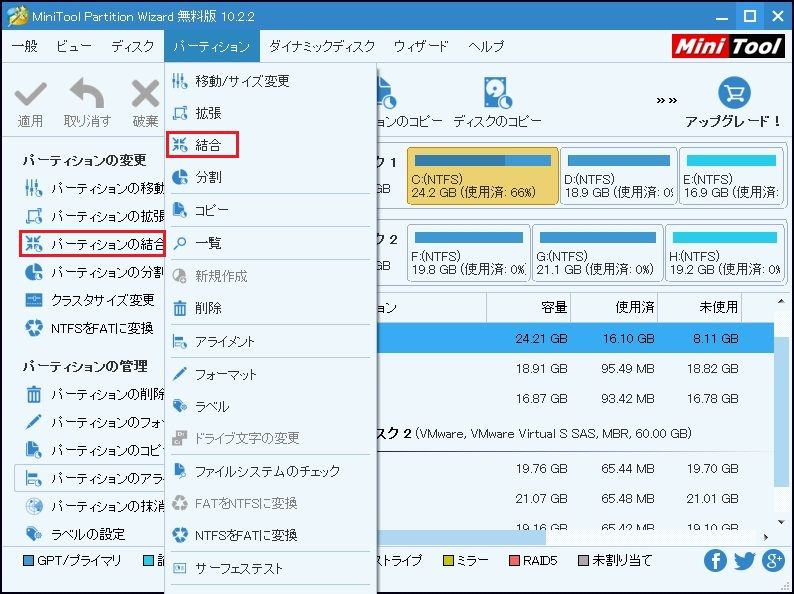Click パーティションの拡張 in the left panel
Image resolution: width=794 pixels, height=594 pixels.
(x=94, y=216)
